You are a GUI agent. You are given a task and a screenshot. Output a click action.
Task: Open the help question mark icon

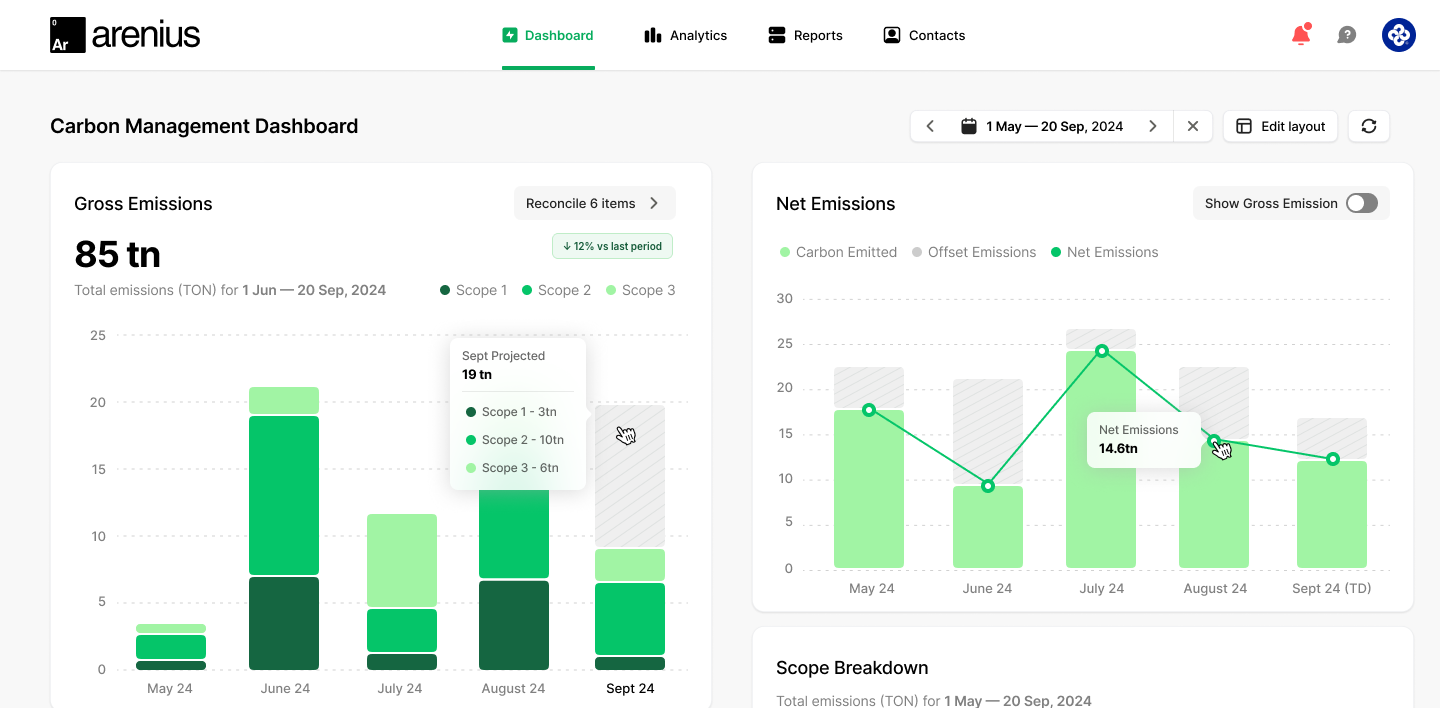(x=1347, y=34)
